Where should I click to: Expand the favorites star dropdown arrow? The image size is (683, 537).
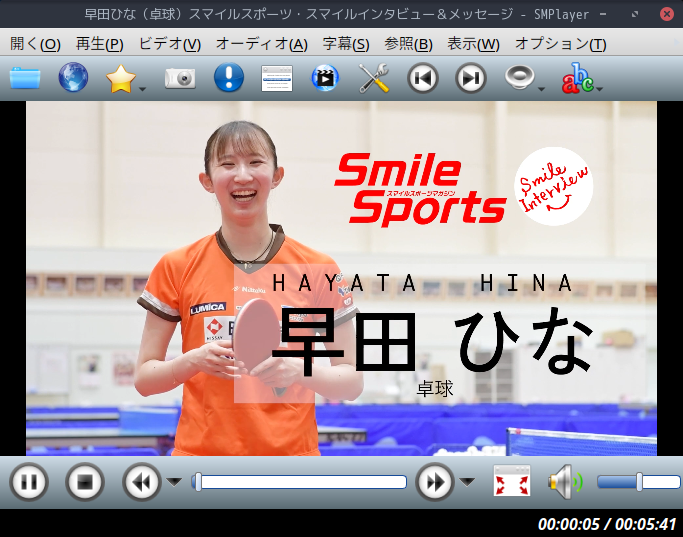(143, 88)
